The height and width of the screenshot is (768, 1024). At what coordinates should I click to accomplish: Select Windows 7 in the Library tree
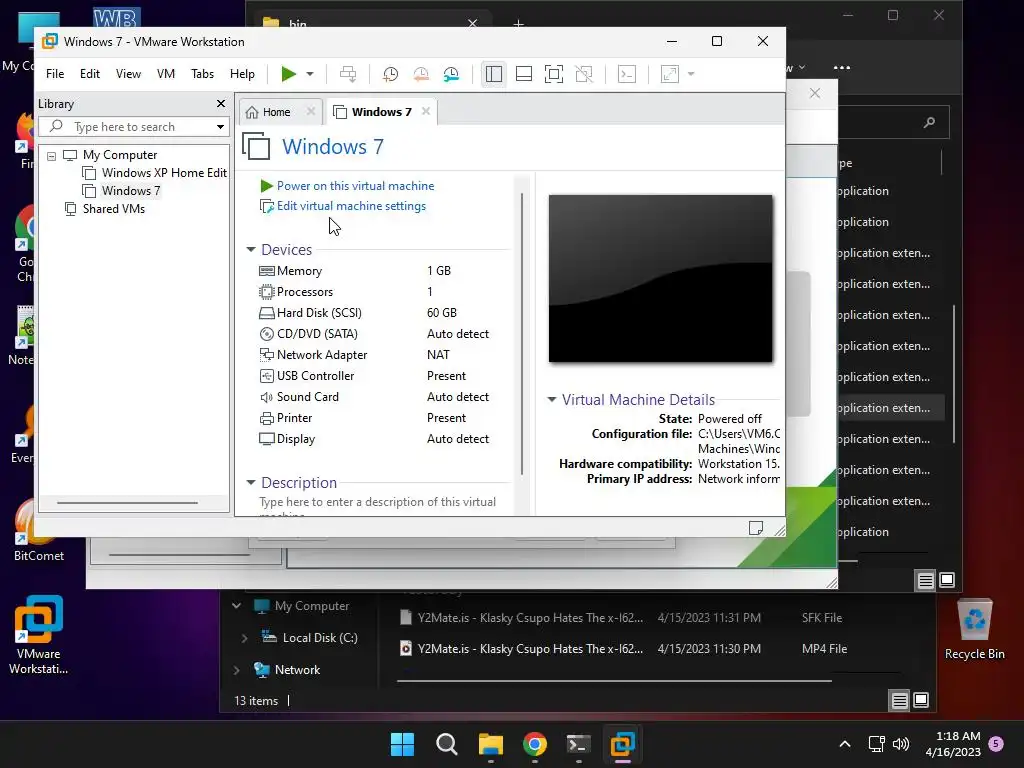pyautogui.click(x=121, y=191)
